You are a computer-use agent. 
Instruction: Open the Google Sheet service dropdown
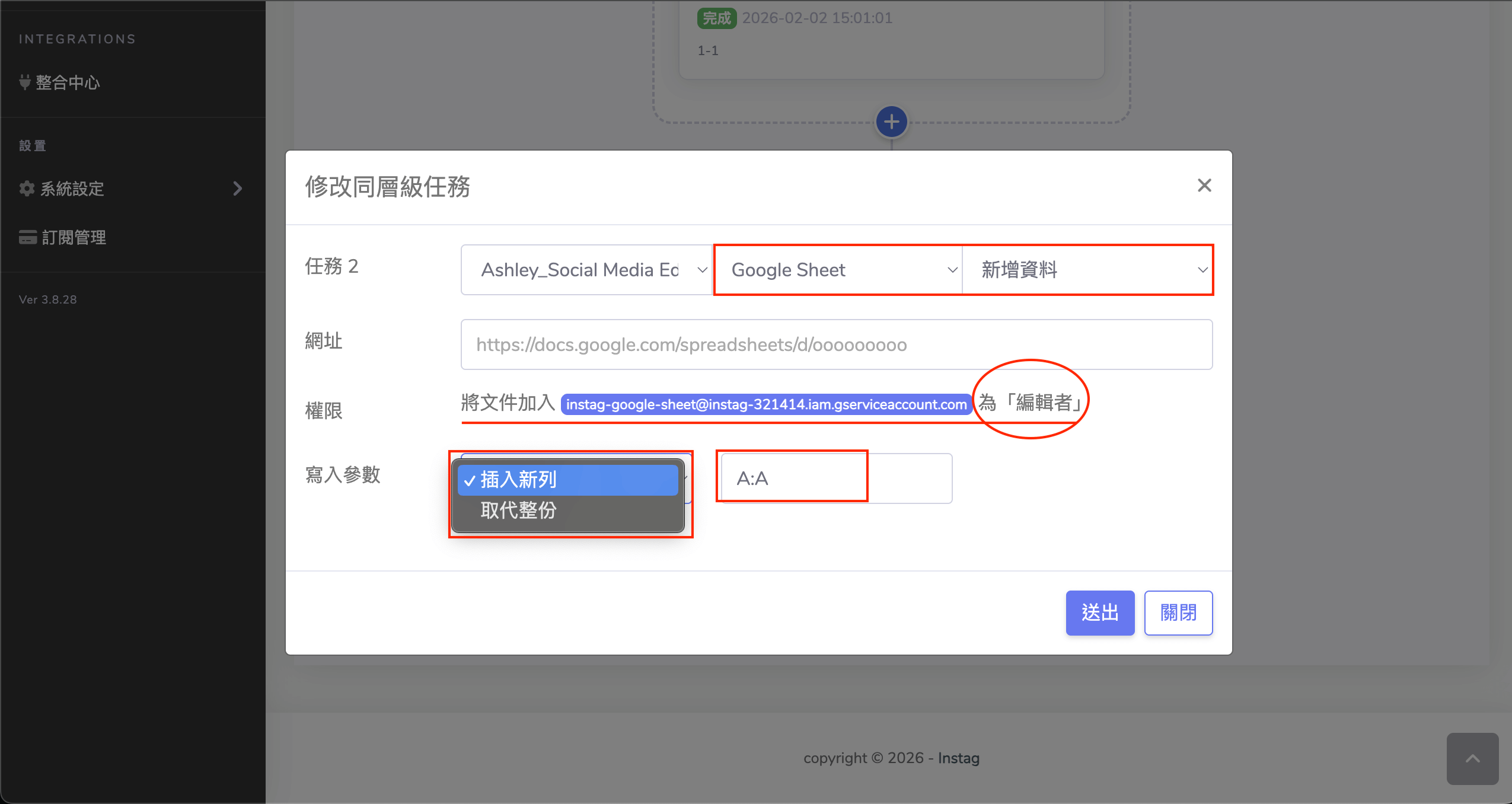click(x=837, y=270)
